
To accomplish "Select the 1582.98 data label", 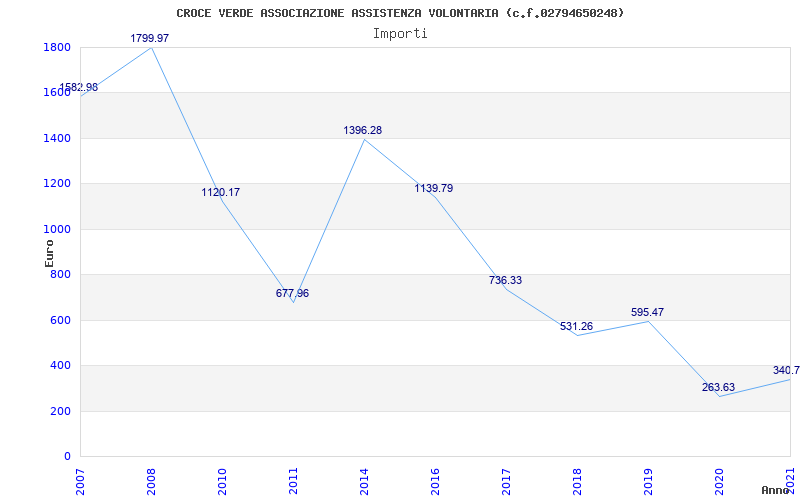I will [79, 87].
